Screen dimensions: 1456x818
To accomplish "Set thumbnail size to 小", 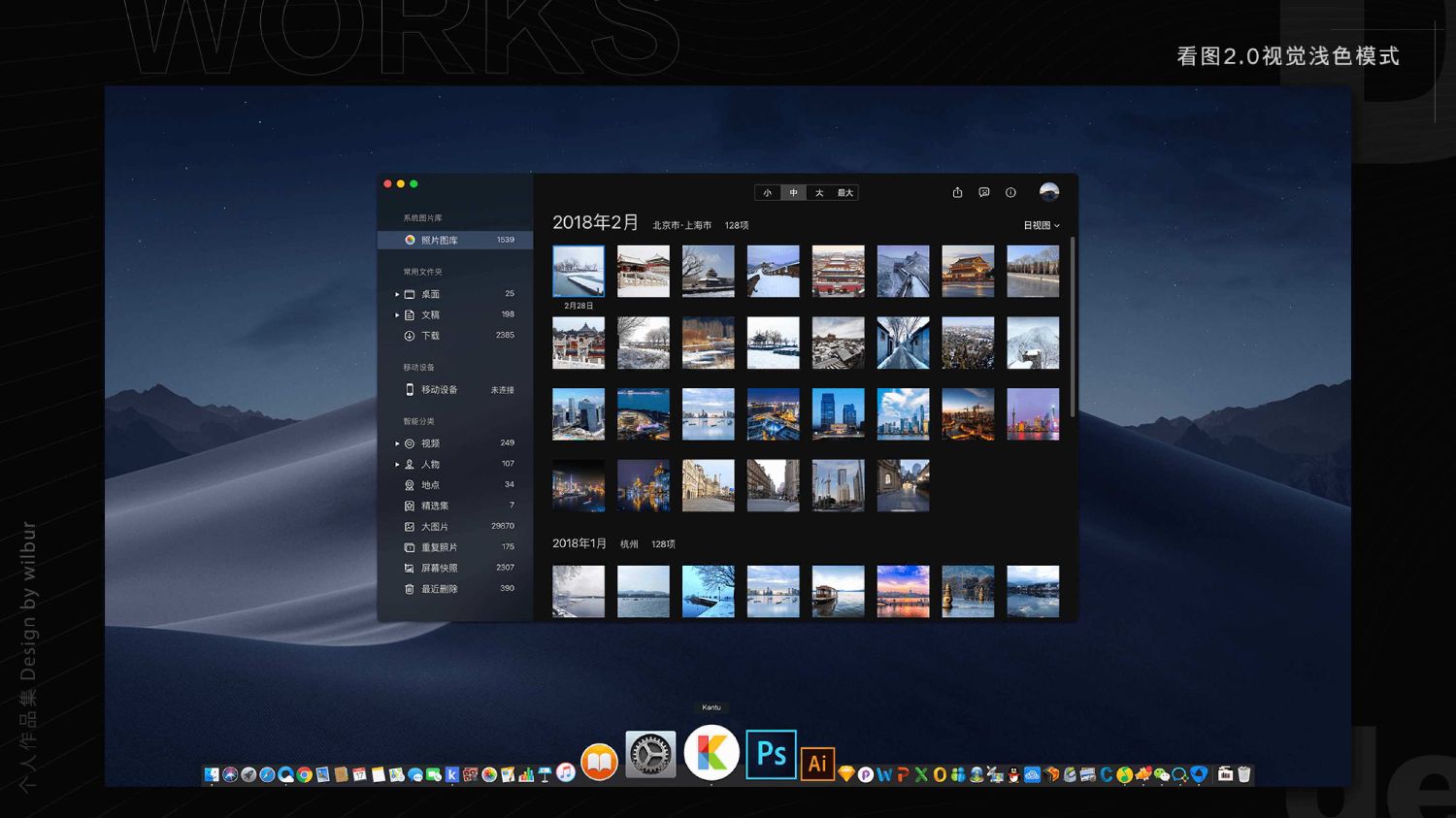I will click(x=767, y=193).
